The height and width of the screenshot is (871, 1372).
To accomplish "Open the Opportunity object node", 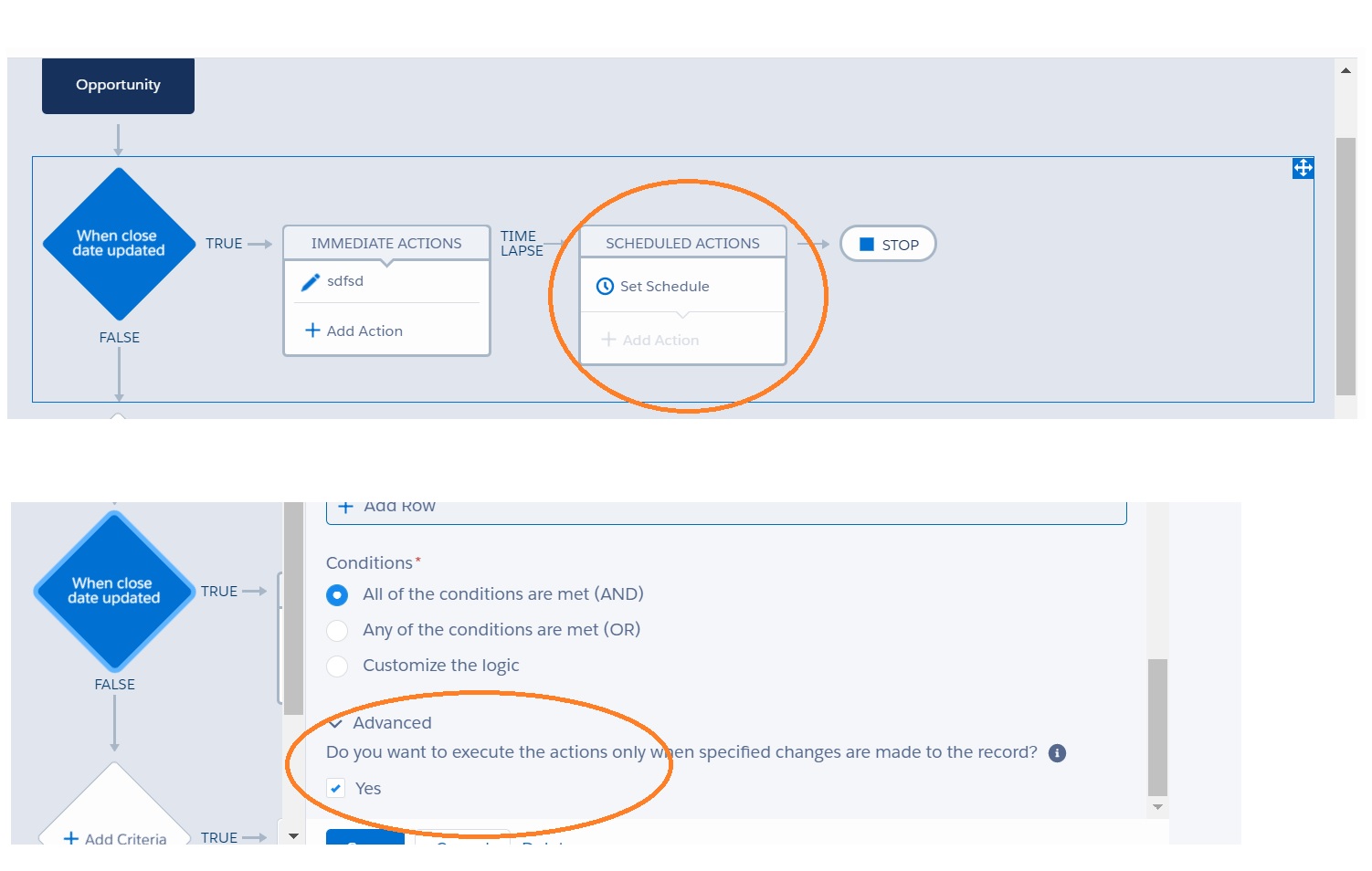I will [x=118, y=86].
